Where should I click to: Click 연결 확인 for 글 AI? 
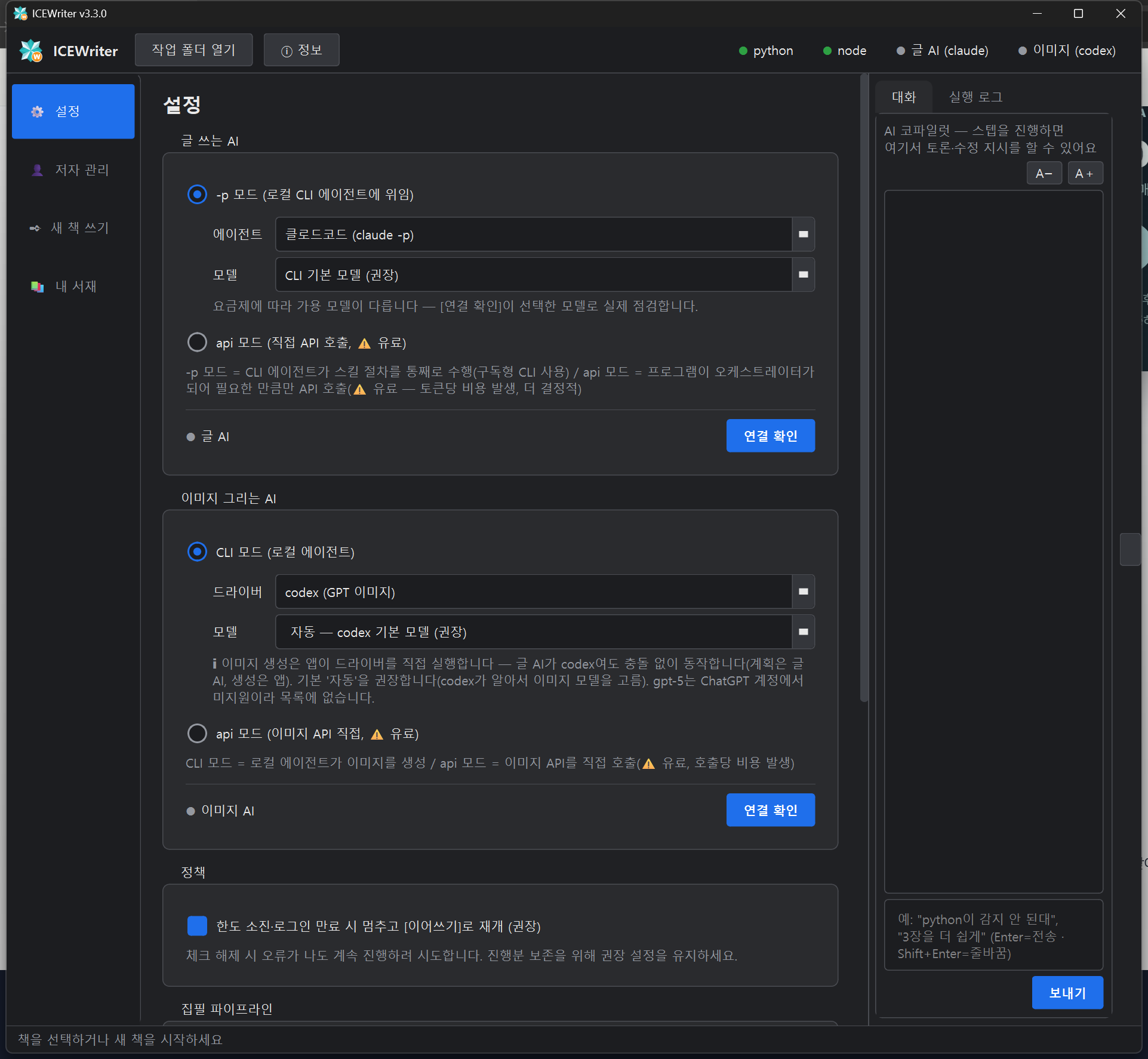pyautogui.click(x=771, y=436)
